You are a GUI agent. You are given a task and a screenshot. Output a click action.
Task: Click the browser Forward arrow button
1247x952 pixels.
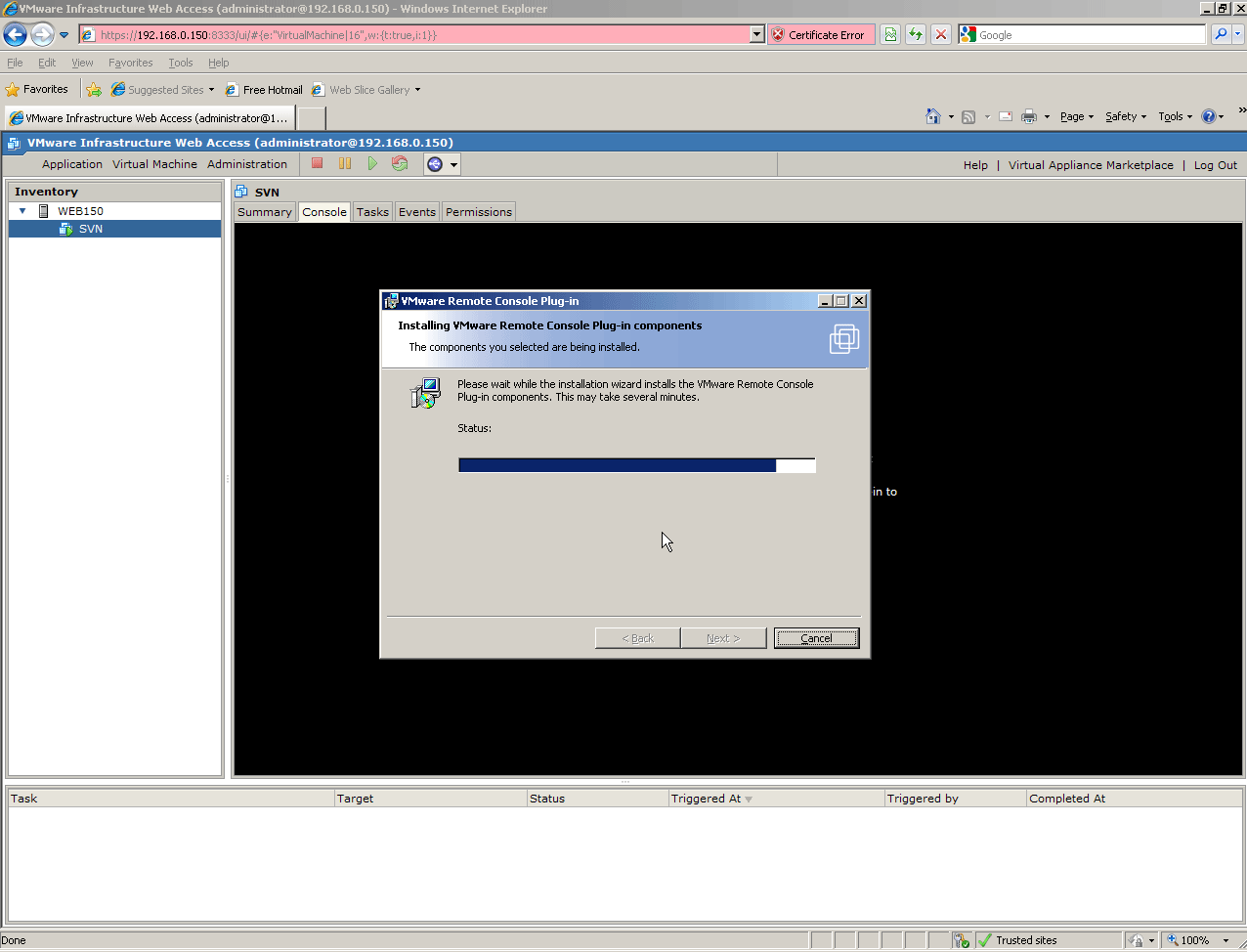pyautogui.click(x=42, y=35)
